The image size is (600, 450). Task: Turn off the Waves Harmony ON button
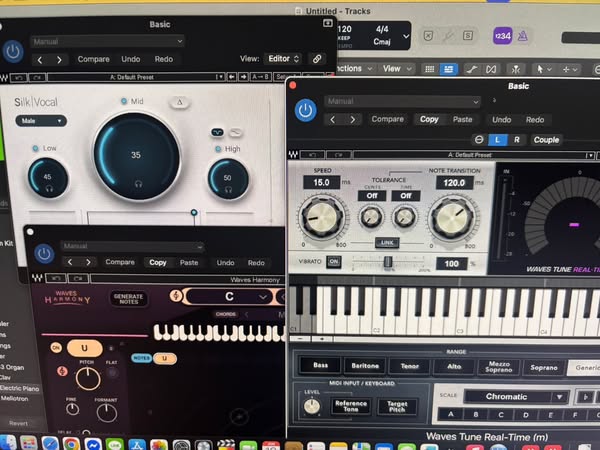[56, 347]
